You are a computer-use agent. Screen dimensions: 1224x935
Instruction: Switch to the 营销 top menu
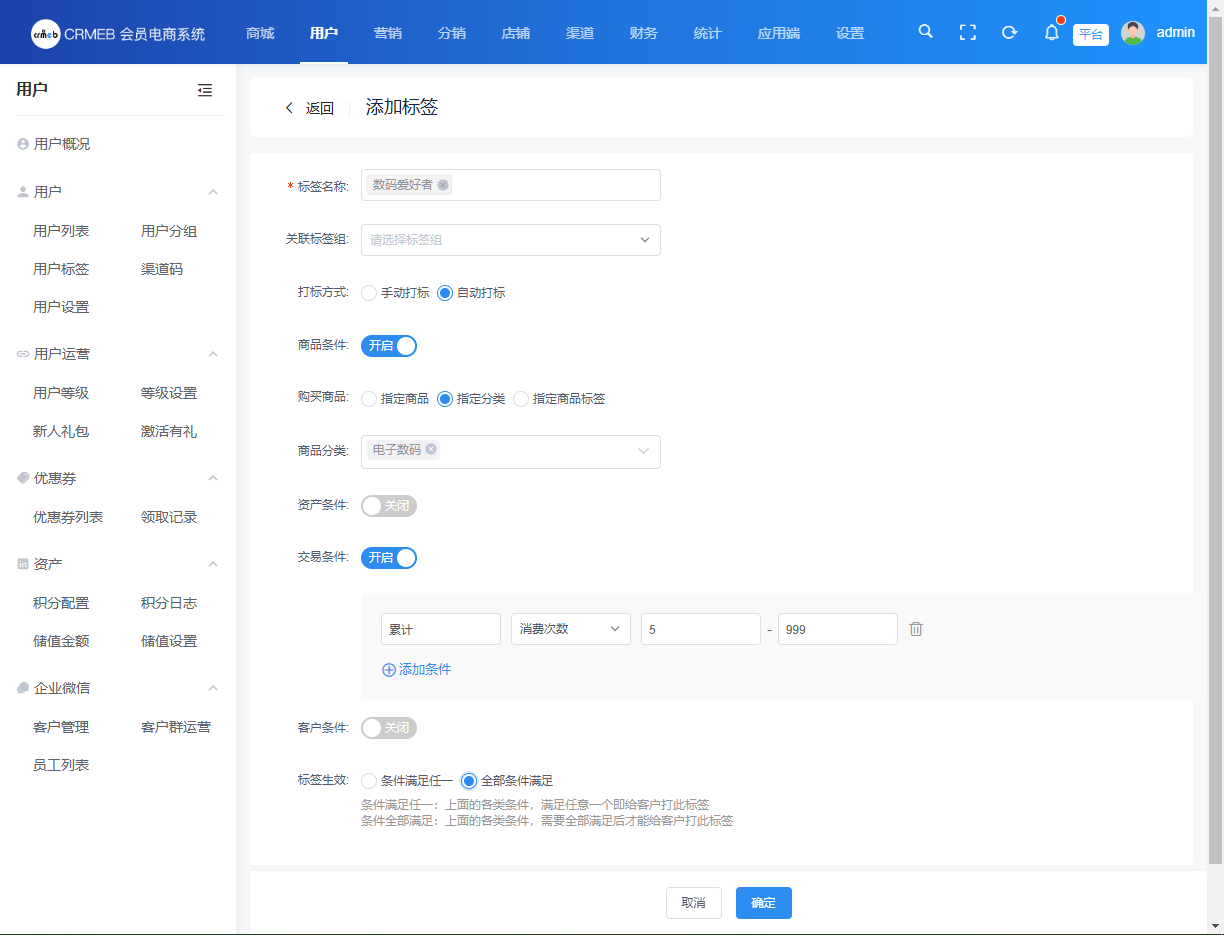pos(388,33)
